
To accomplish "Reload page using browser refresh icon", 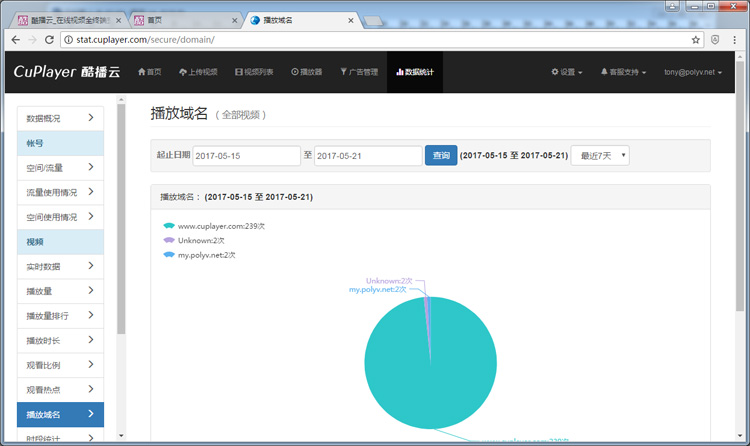I will tap(49, 40).
